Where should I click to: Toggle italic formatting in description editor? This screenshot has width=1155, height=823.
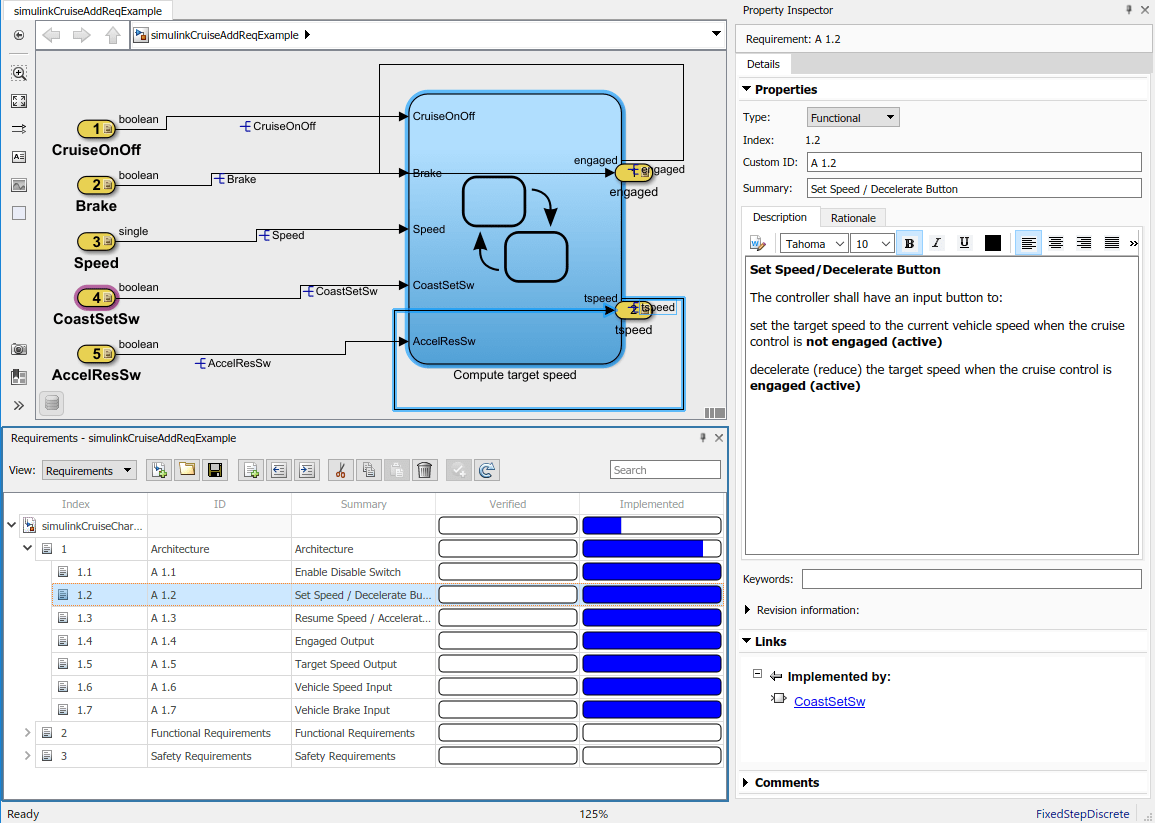937,243
